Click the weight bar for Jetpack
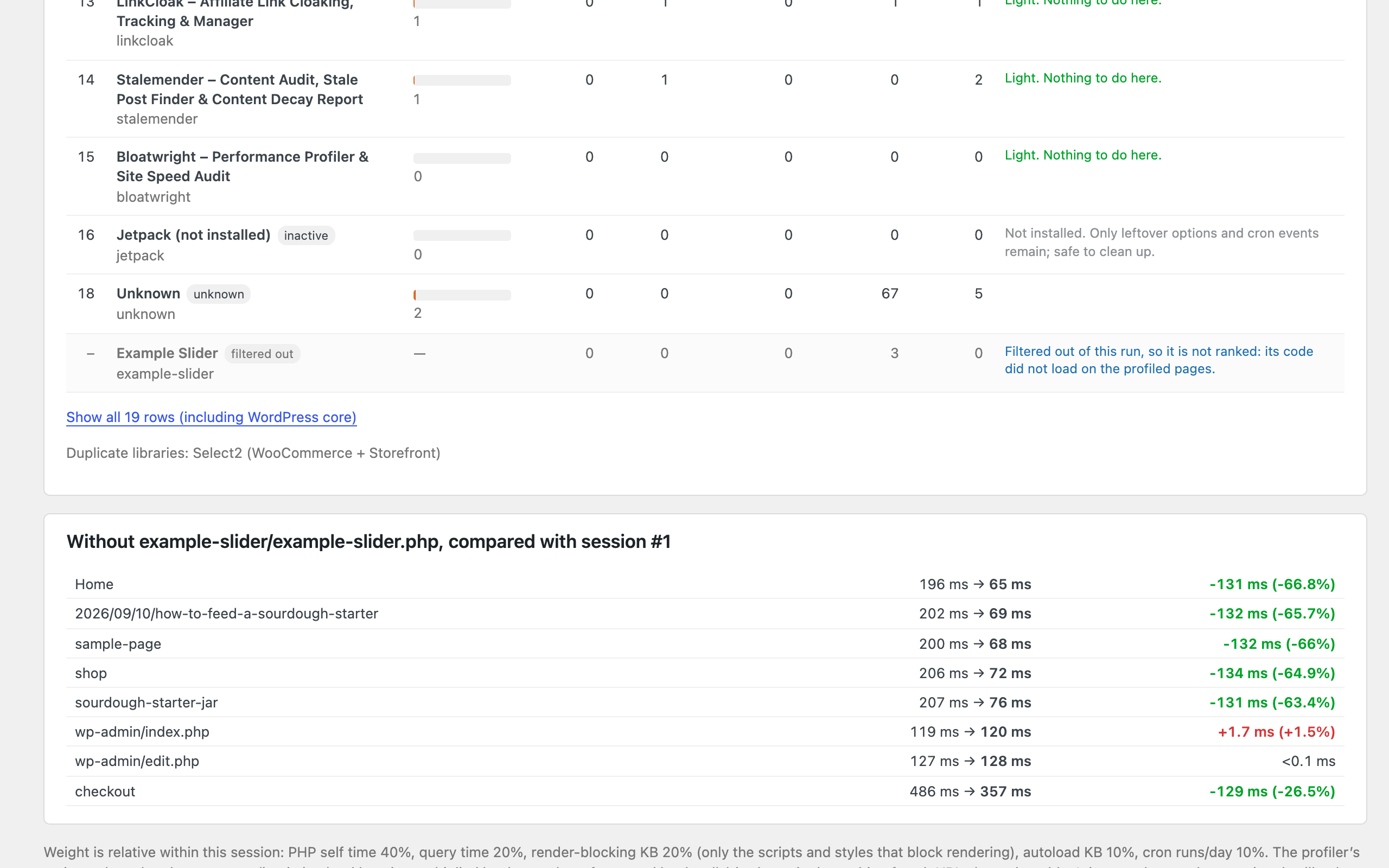 (462, 235)
